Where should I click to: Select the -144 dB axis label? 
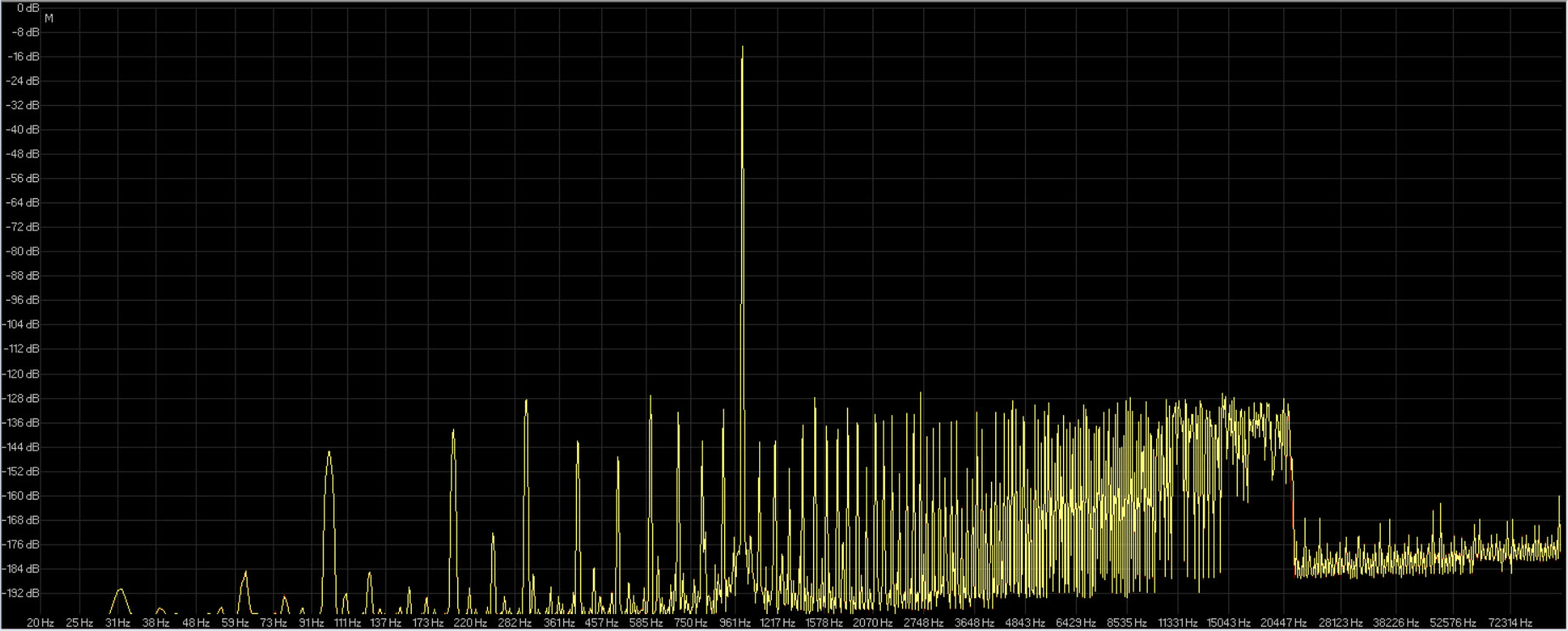(22, 446)
